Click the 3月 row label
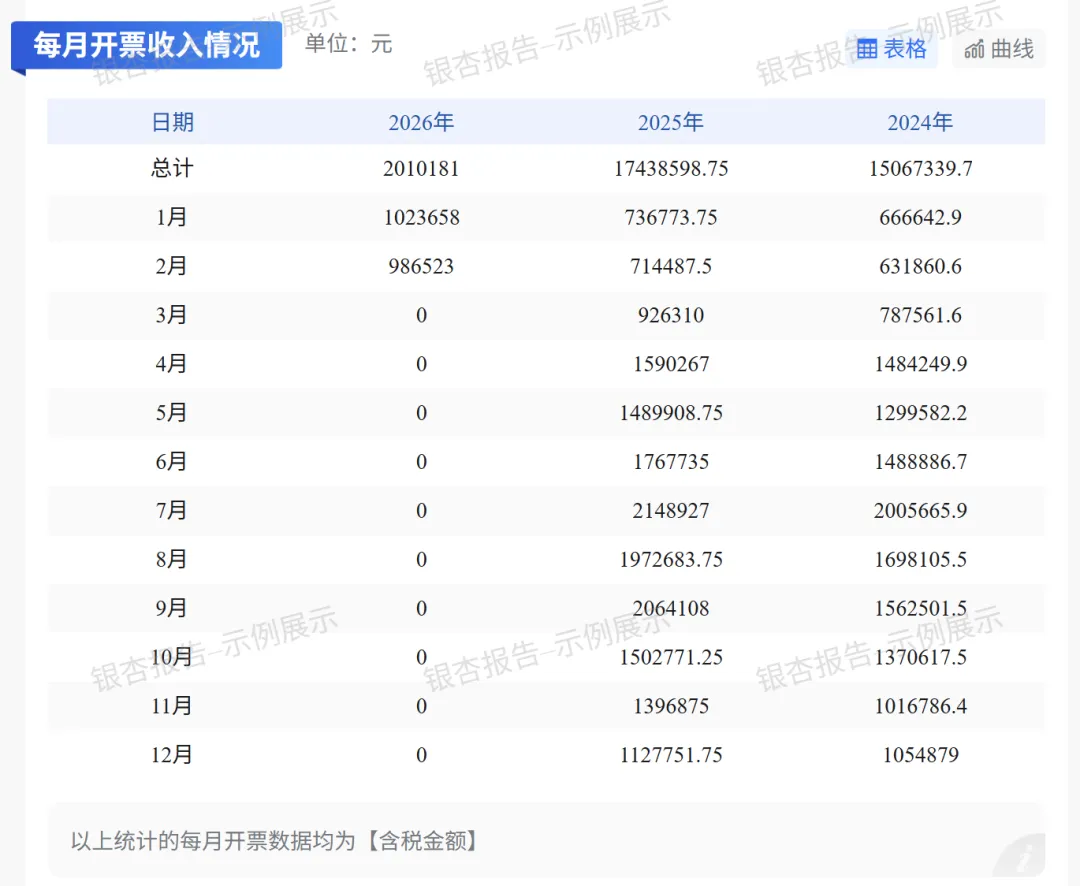This screenshot has width=1080, height=886. [172, 315]
